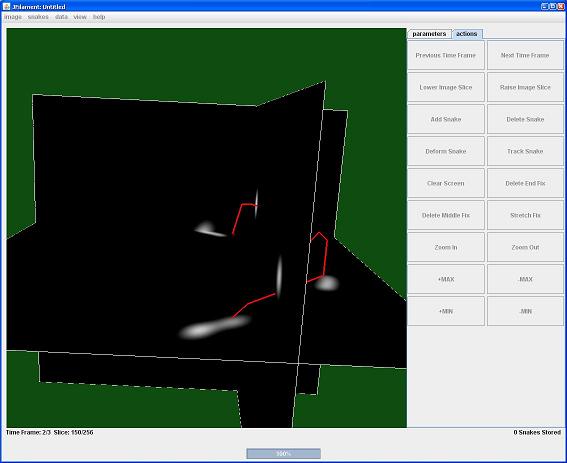
Task: Run Deform Snake action
Action: click(x=446, y=151)
